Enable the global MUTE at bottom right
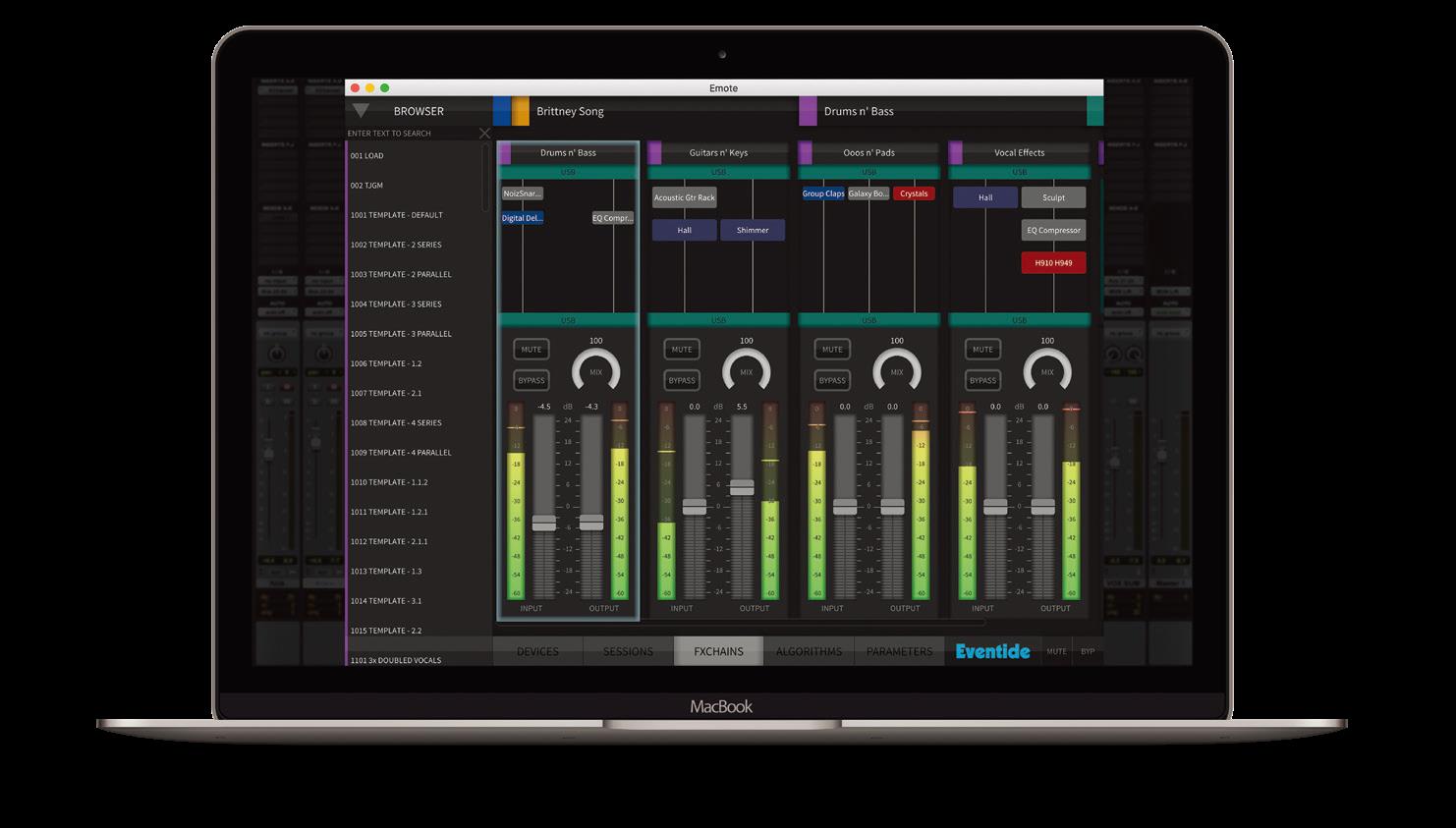 (x=1057, y=650)
